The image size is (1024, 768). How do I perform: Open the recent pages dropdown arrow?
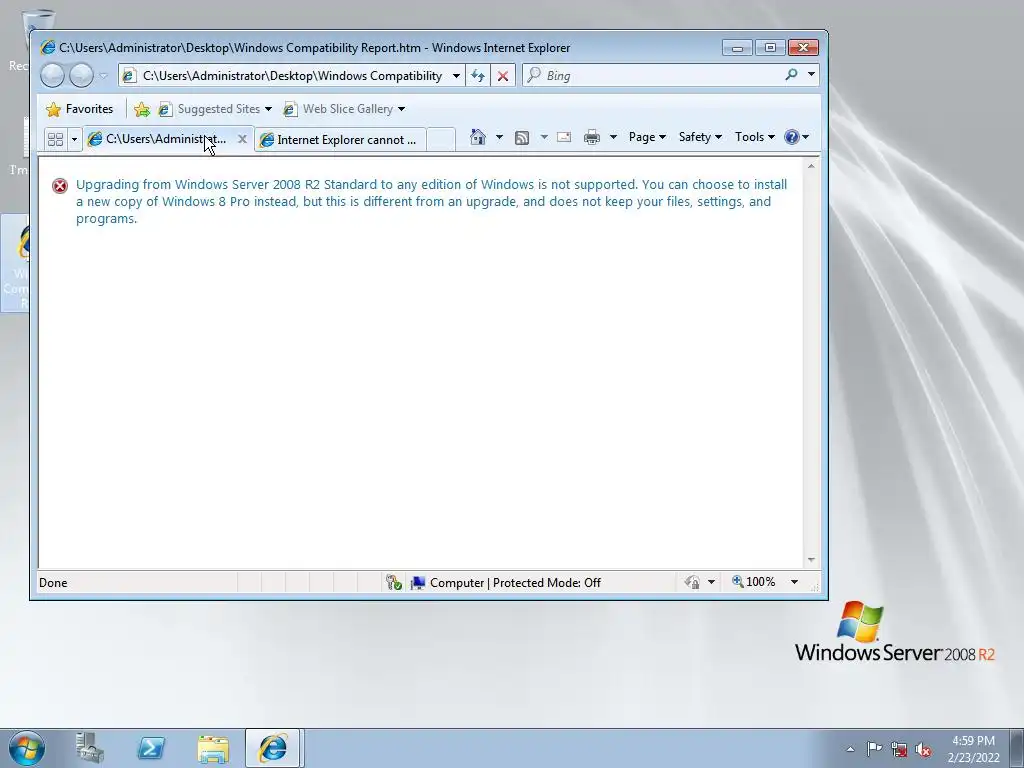click(103, 76)
